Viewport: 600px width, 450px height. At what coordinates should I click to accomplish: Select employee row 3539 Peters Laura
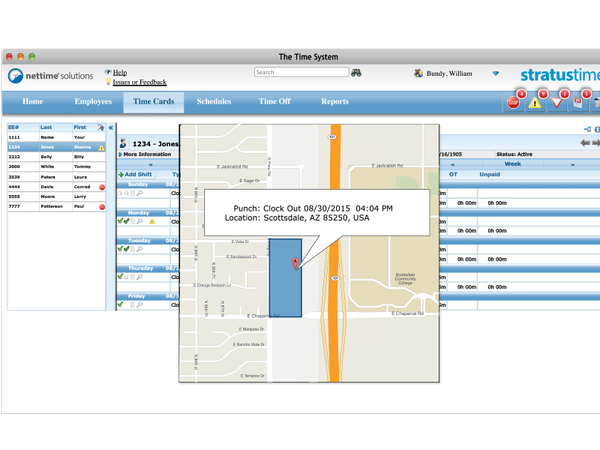point(56,177)
